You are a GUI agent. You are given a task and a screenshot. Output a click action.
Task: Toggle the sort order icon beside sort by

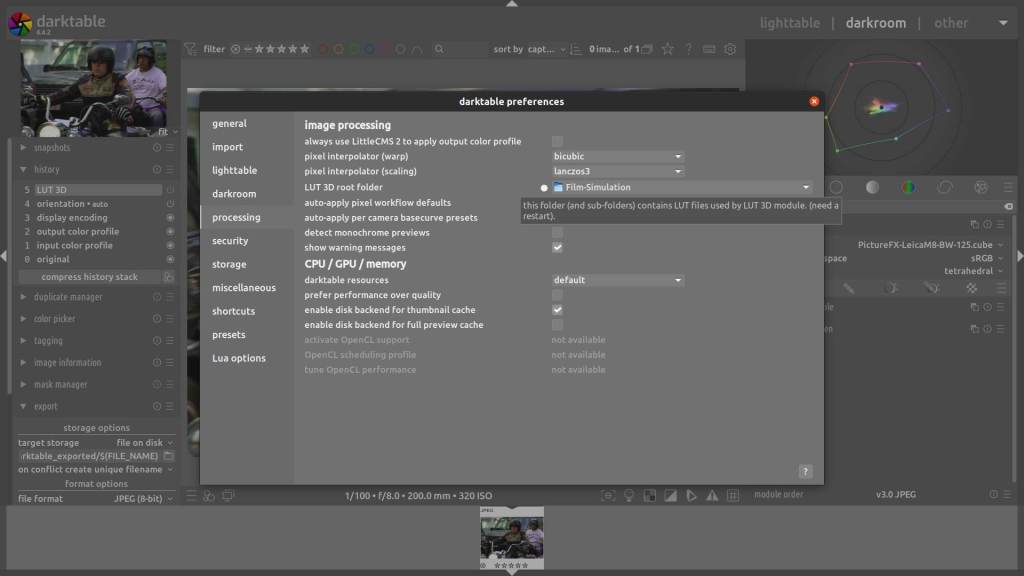point(575,49)
